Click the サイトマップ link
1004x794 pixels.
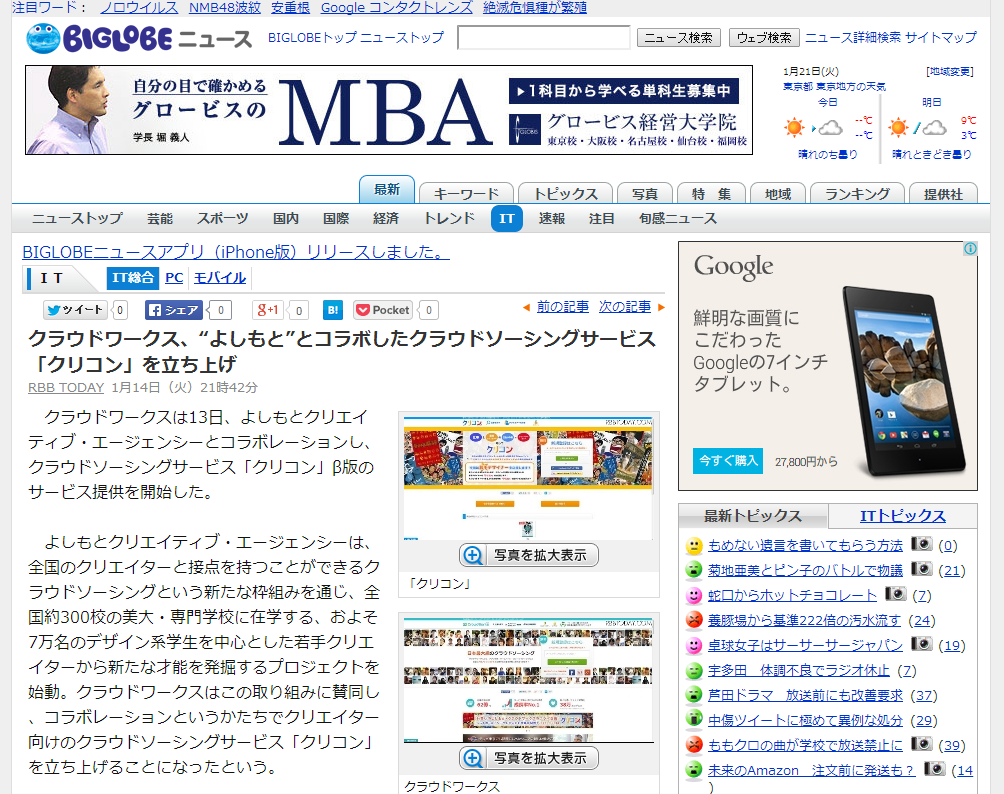tap(941, 37)
